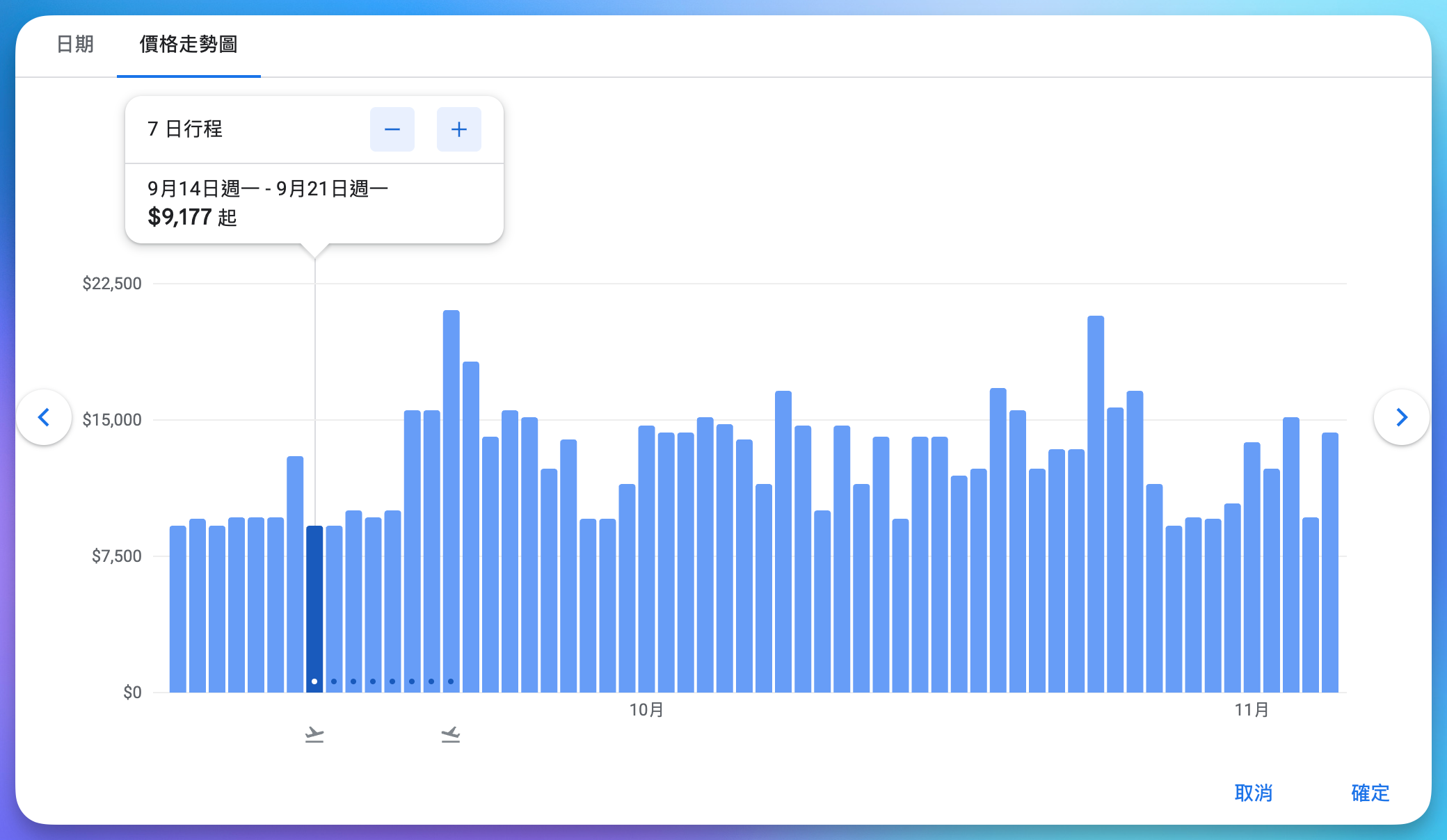Click the $7,500 axis label
1447x840 pixels.
pos(117,556)
